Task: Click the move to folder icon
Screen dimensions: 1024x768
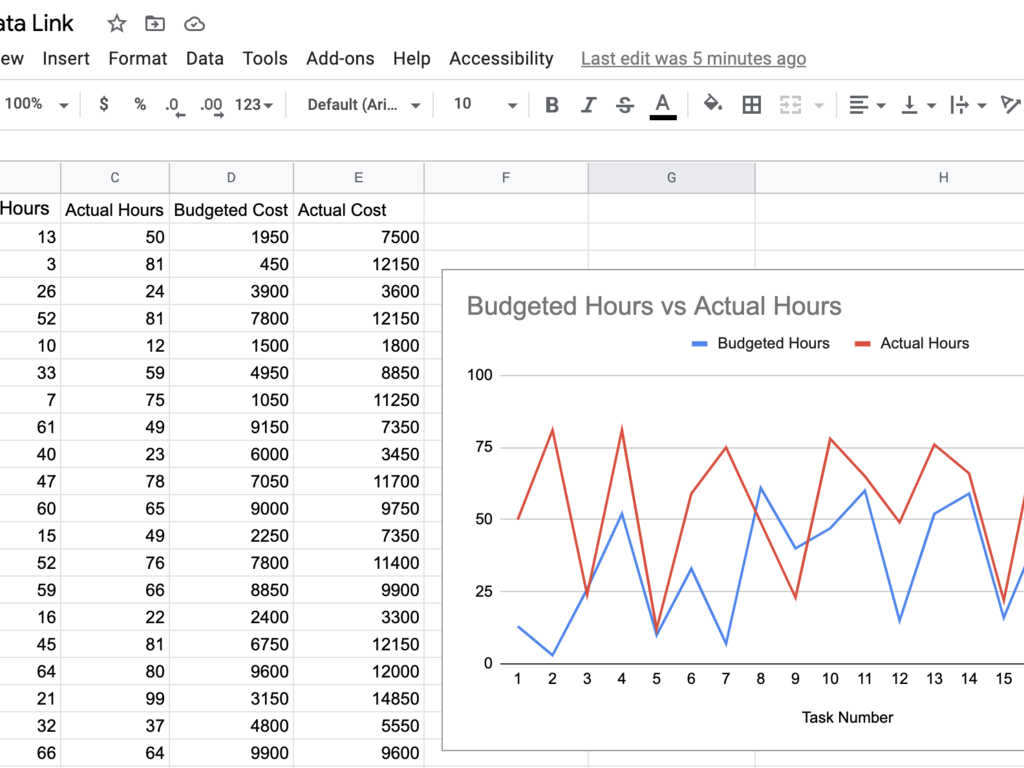Action: (x=155, y=23)
